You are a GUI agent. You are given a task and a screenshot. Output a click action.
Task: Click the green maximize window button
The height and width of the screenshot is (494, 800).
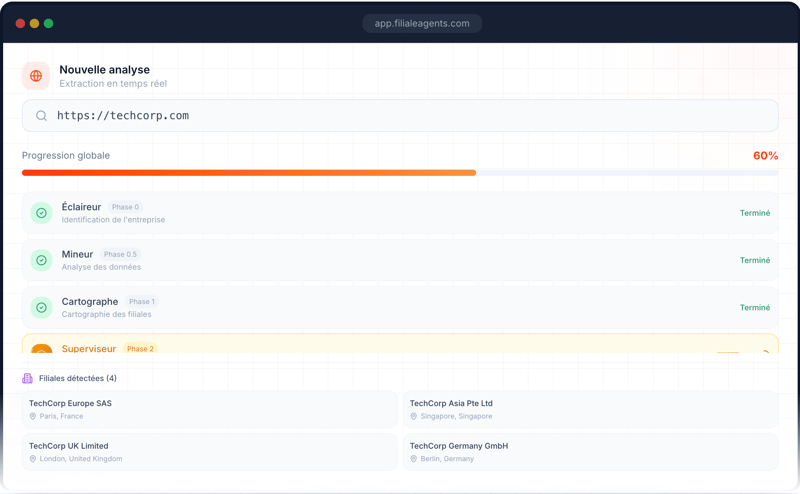click(x=48, y=23)
